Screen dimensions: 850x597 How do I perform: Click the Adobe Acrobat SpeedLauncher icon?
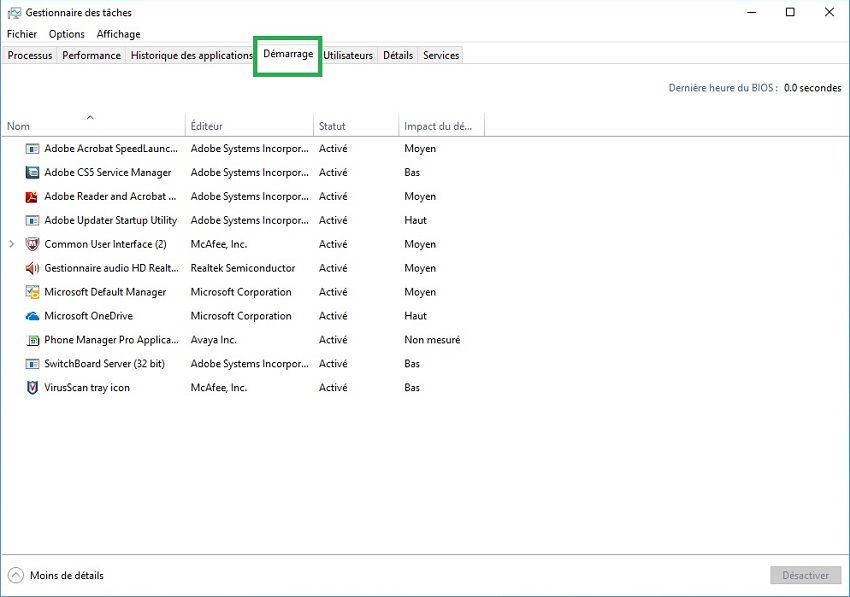pyautogui.click(x=32, y=149)
